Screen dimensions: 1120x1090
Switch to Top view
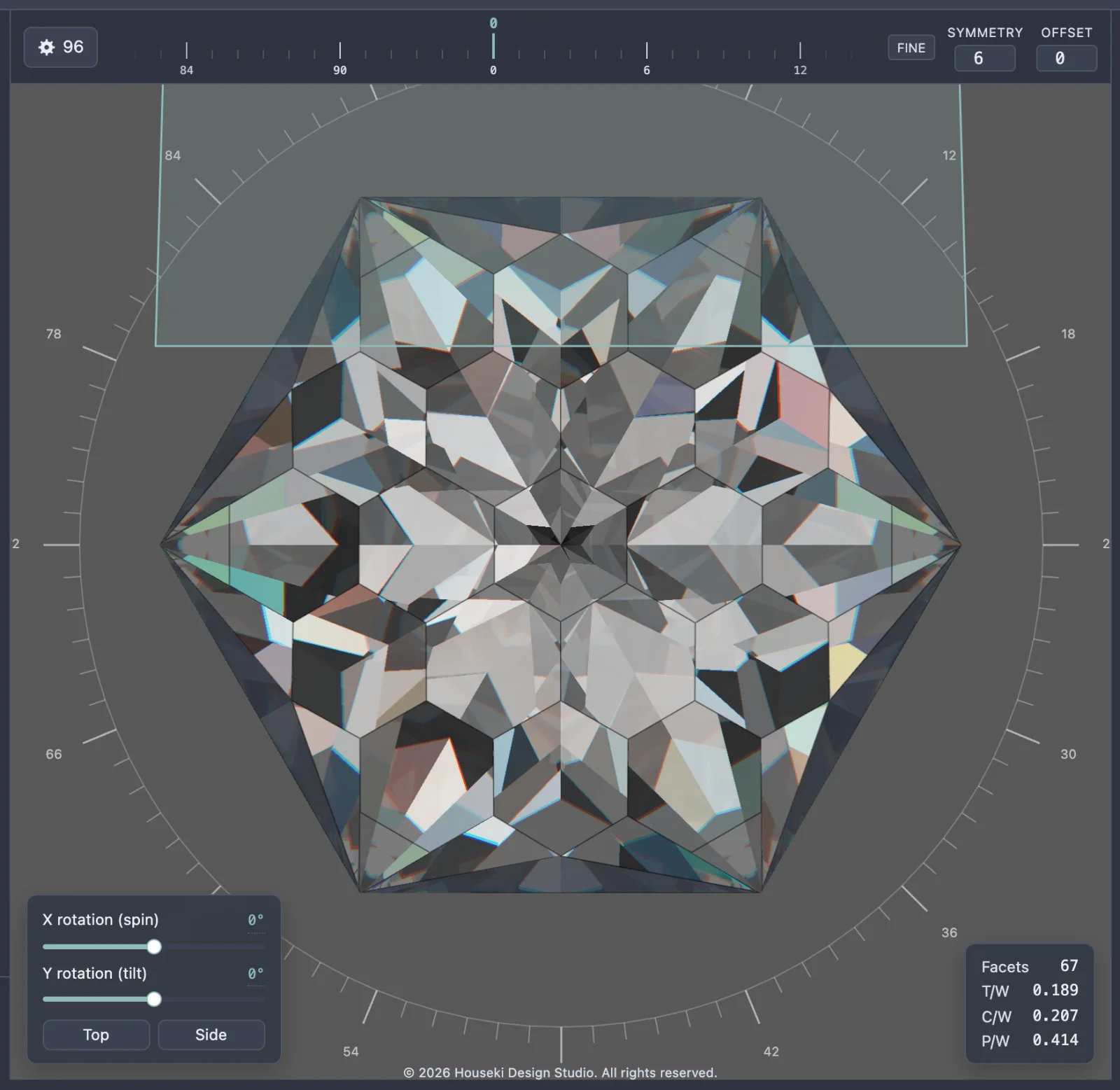pos(96,1035)
